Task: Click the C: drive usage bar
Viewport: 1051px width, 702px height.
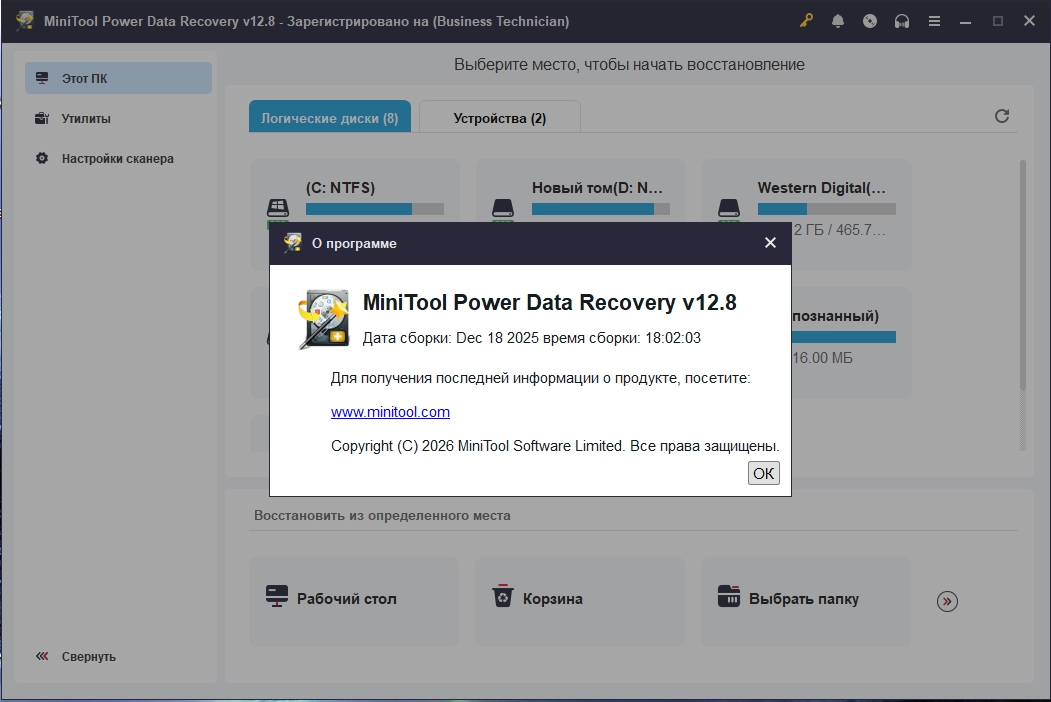Action: [x=375, y=209]
